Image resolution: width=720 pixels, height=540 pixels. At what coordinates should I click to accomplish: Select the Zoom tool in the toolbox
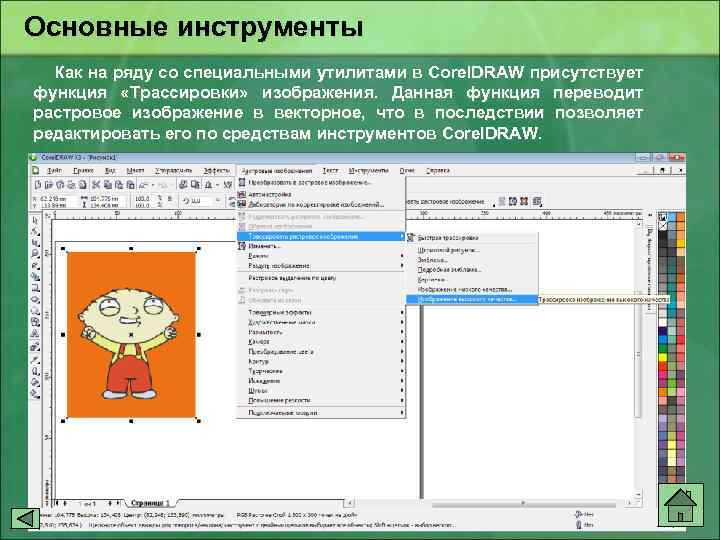click(x=35, y=254)
